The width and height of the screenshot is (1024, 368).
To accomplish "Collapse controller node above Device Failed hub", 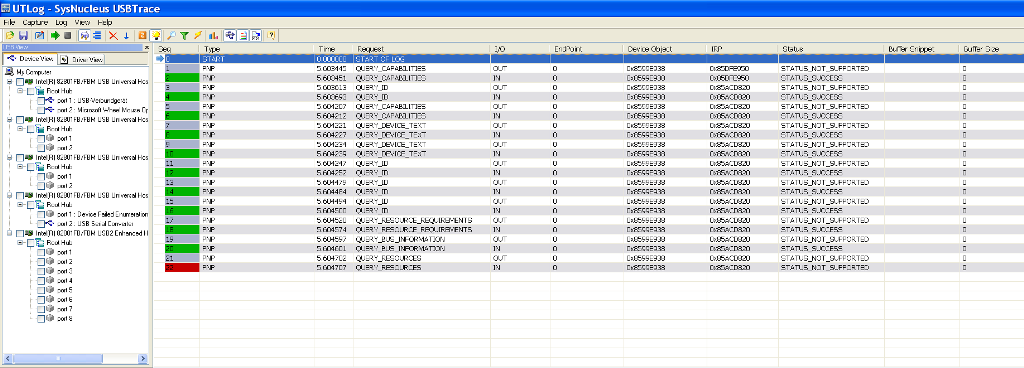I will click(9, 195).
